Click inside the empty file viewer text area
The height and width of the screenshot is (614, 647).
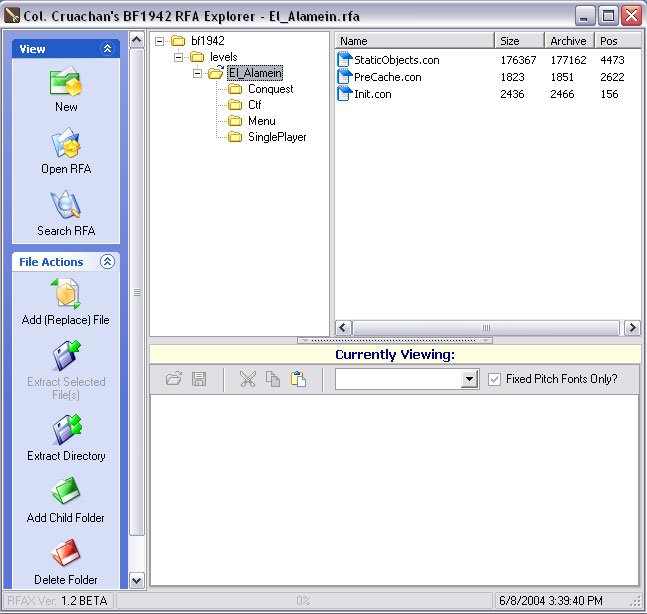click(x=394, y=490)
